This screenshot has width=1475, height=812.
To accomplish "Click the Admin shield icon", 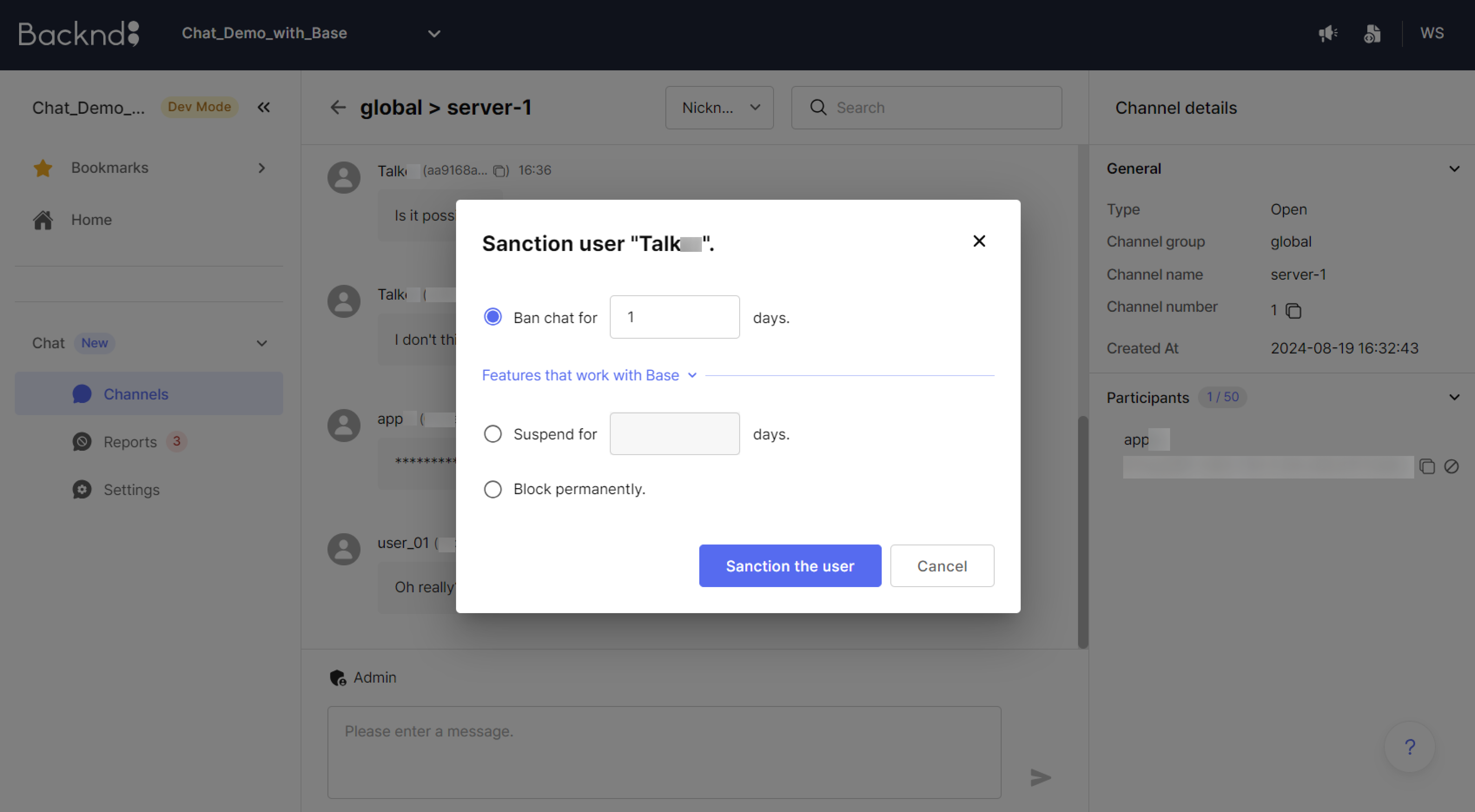I will (x=338, y=678).
